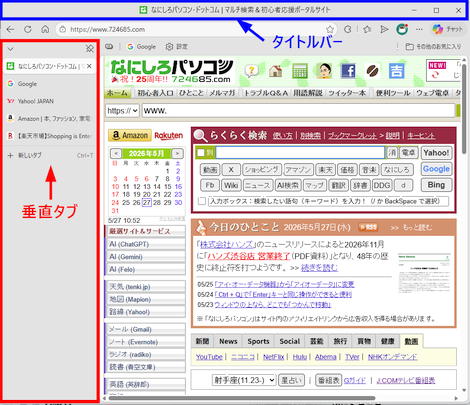Viewport: 470px width, 405px height.
Task: Click the blue 吉 icon
Action: tap(397, 71)
